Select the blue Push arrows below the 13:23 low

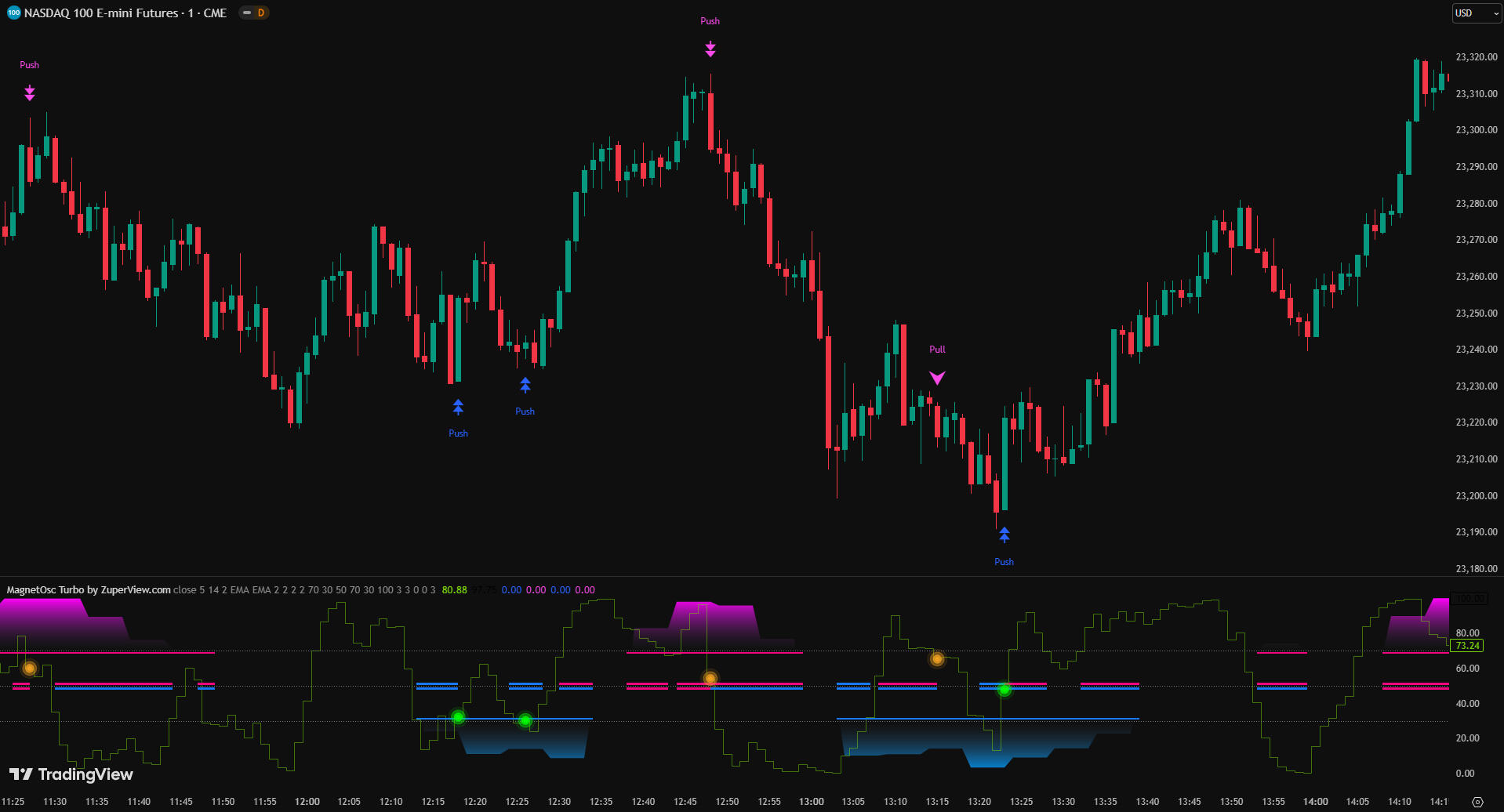pyautogui.click(x=1004, y=535)
